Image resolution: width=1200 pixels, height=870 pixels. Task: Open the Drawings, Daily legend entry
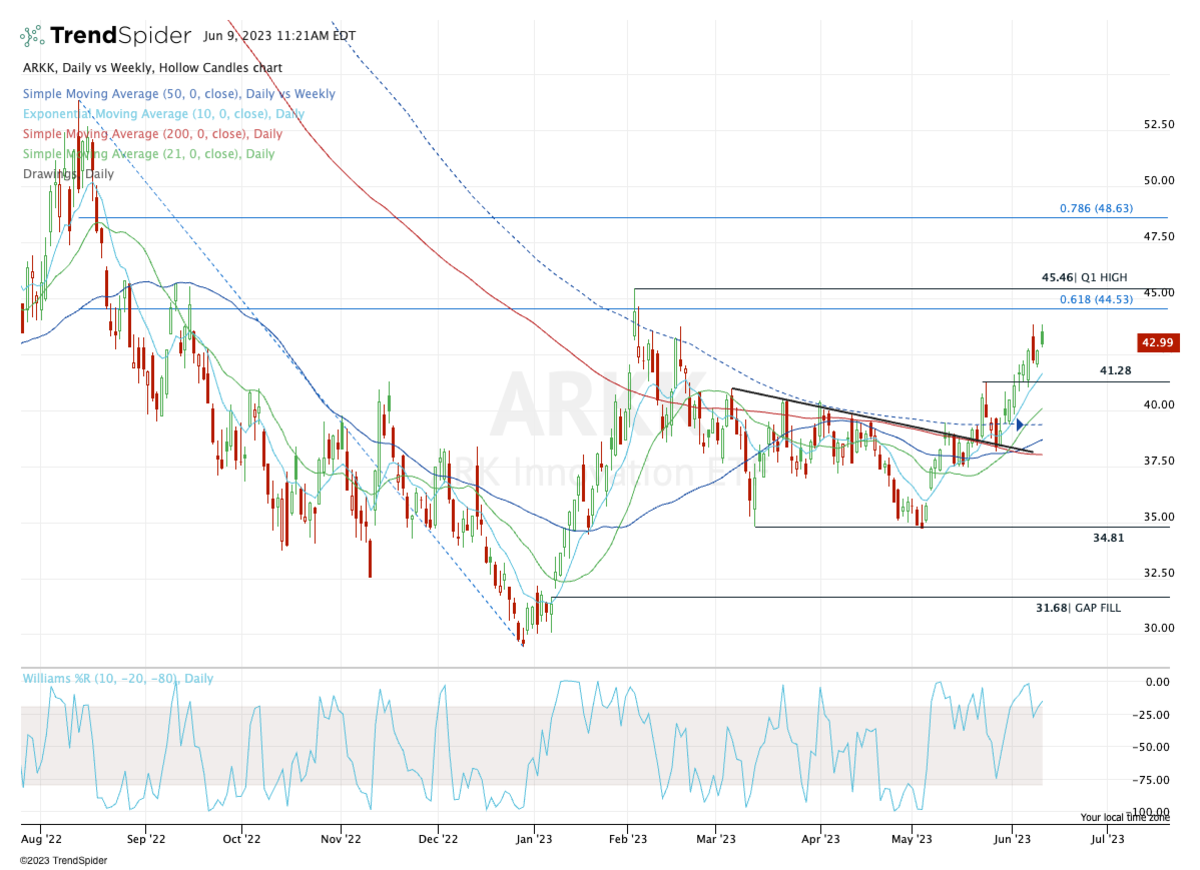67,174
